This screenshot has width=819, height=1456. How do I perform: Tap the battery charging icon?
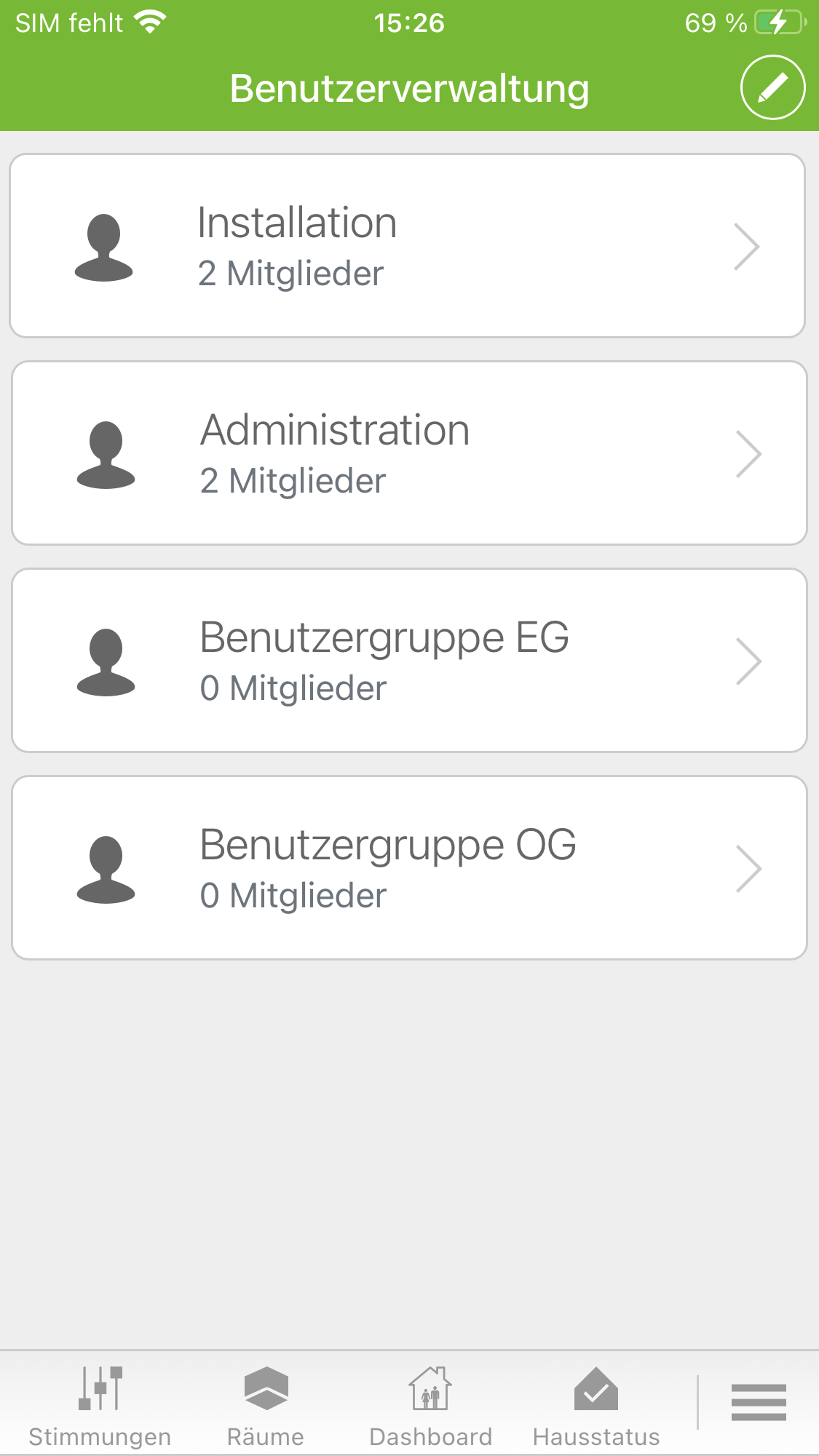780,23
